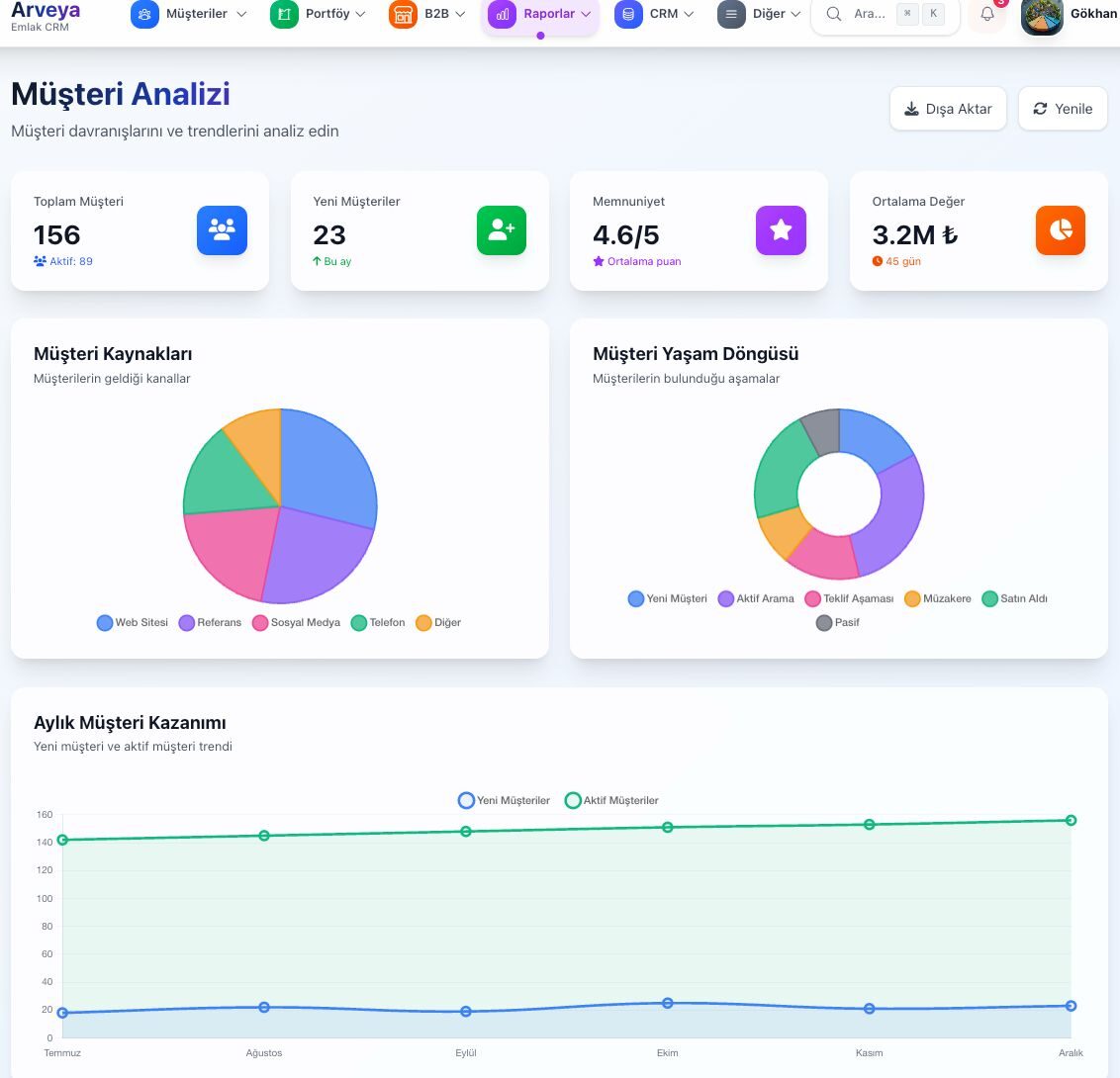Image resolution: width=1120 pixels, height=1078 pixels.
Task: Click the orange Ortalama Değer pie icon
Action: click(1060, 230)
